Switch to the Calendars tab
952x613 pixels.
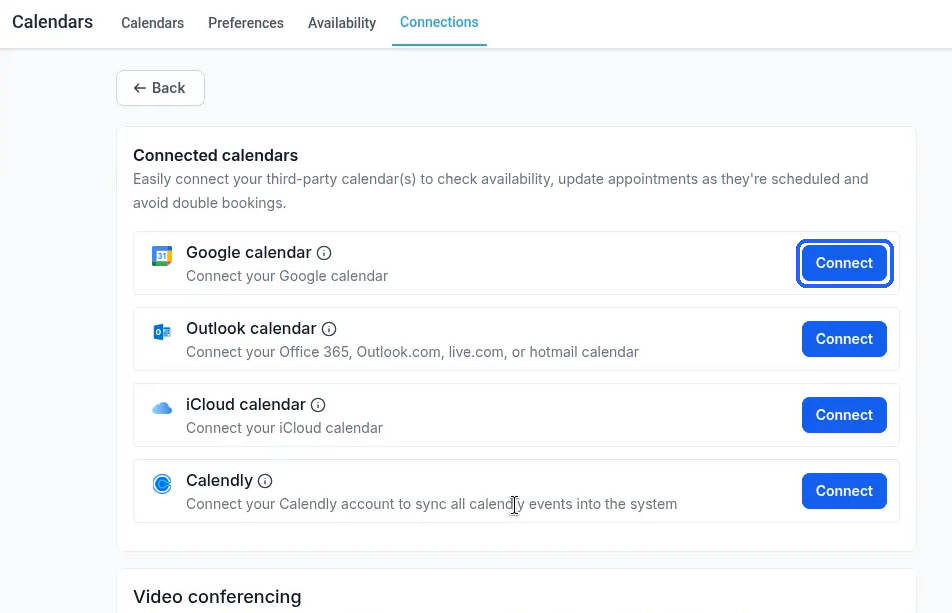(x=152, y=23)
